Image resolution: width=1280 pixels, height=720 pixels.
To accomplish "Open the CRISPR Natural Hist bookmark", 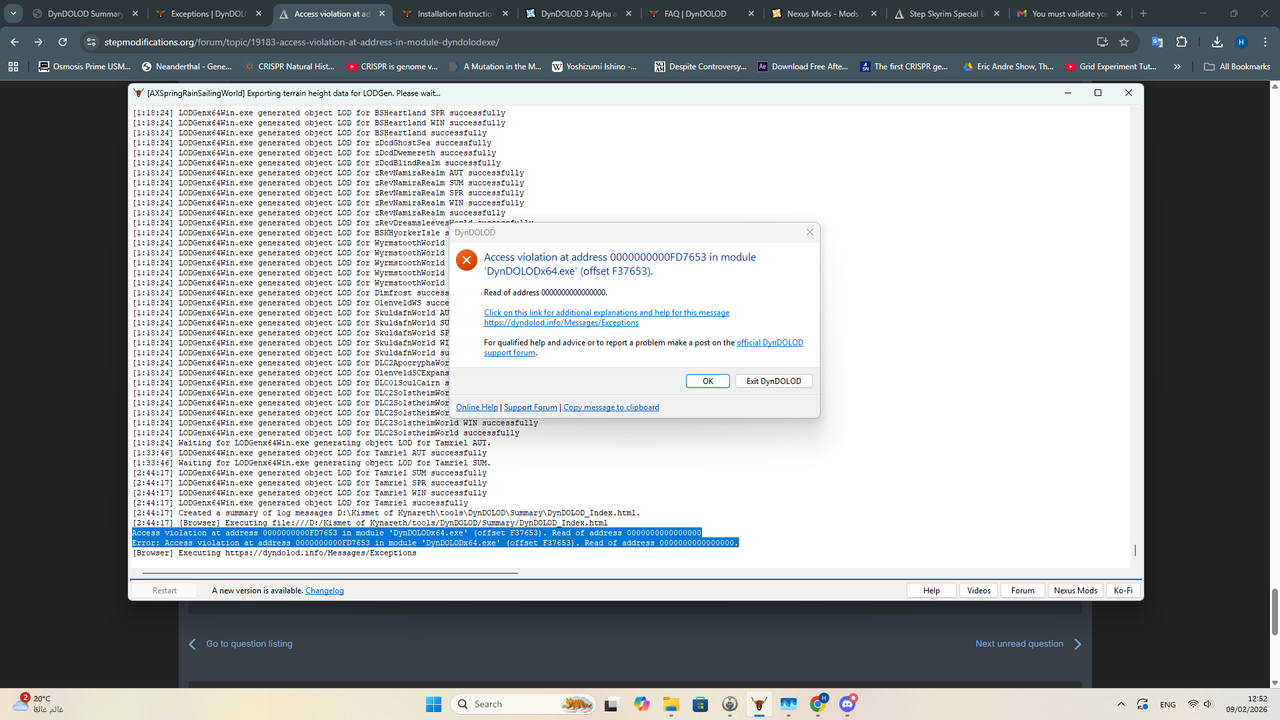I will point(289,67).
